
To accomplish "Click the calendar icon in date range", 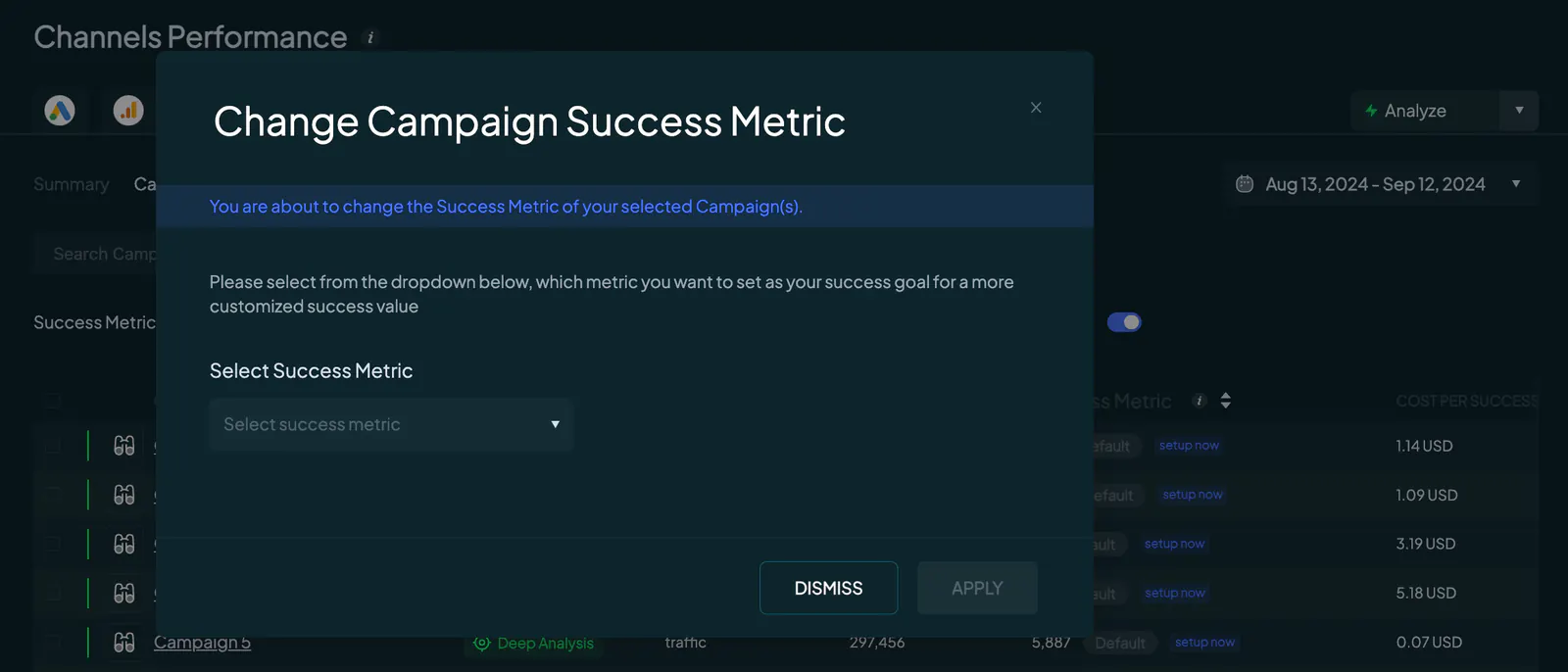I will 1245,184.
